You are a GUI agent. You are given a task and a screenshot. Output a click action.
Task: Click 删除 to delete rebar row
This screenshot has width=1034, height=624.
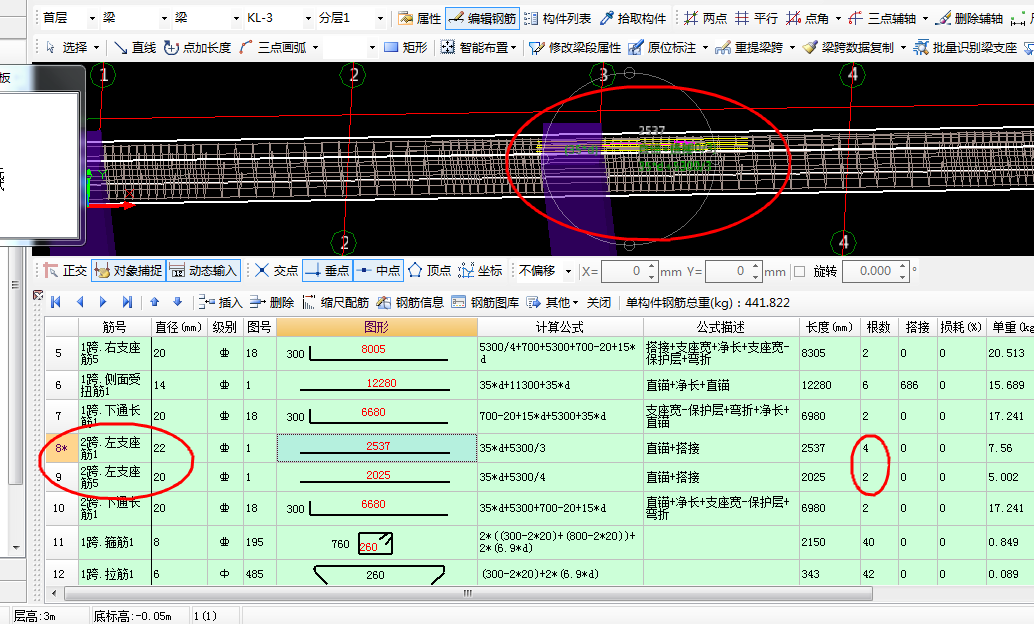pyautogui.click(x=272, y=303)
